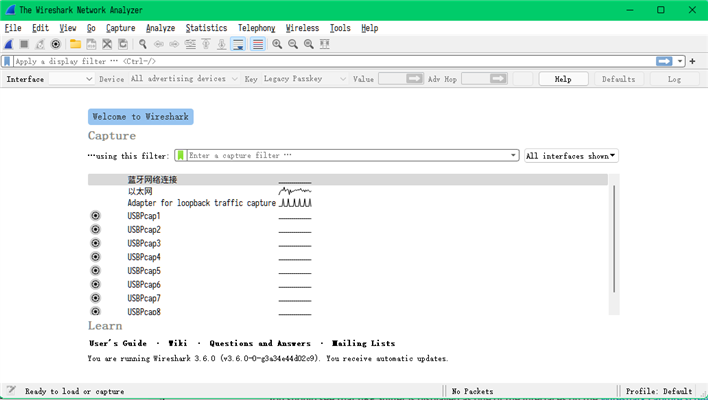Expand capture filter history dropdown arrow

513,155
